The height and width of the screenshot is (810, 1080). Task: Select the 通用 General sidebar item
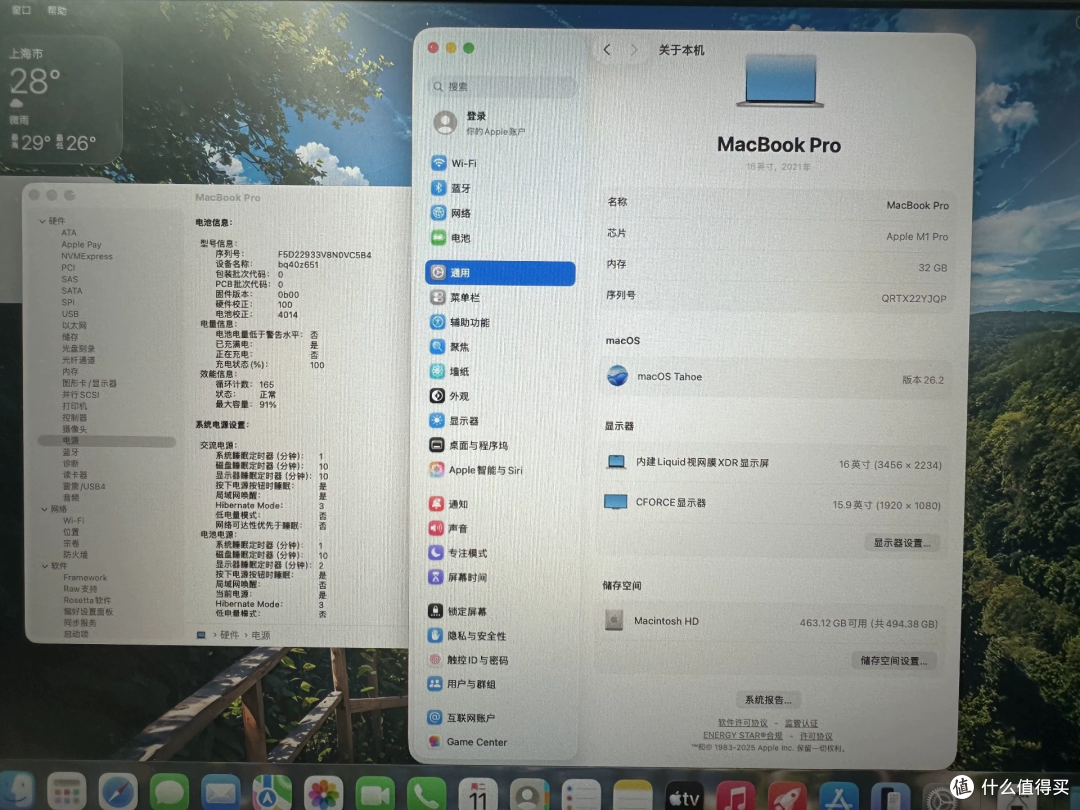pyautogui.click(x=501, y=273)
